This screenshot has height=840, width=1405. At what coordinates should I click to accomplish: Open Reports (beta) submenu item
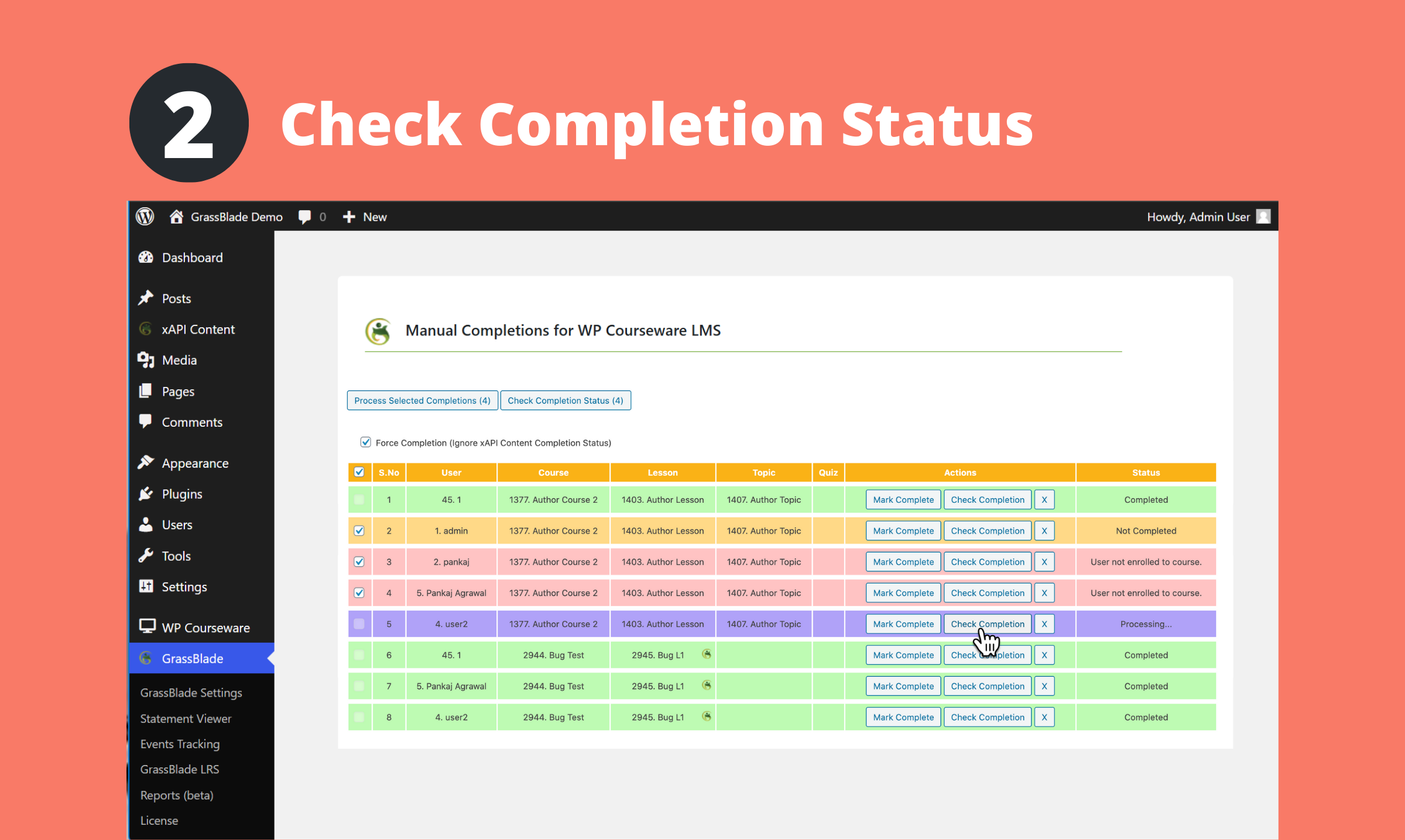pos(177,795)
